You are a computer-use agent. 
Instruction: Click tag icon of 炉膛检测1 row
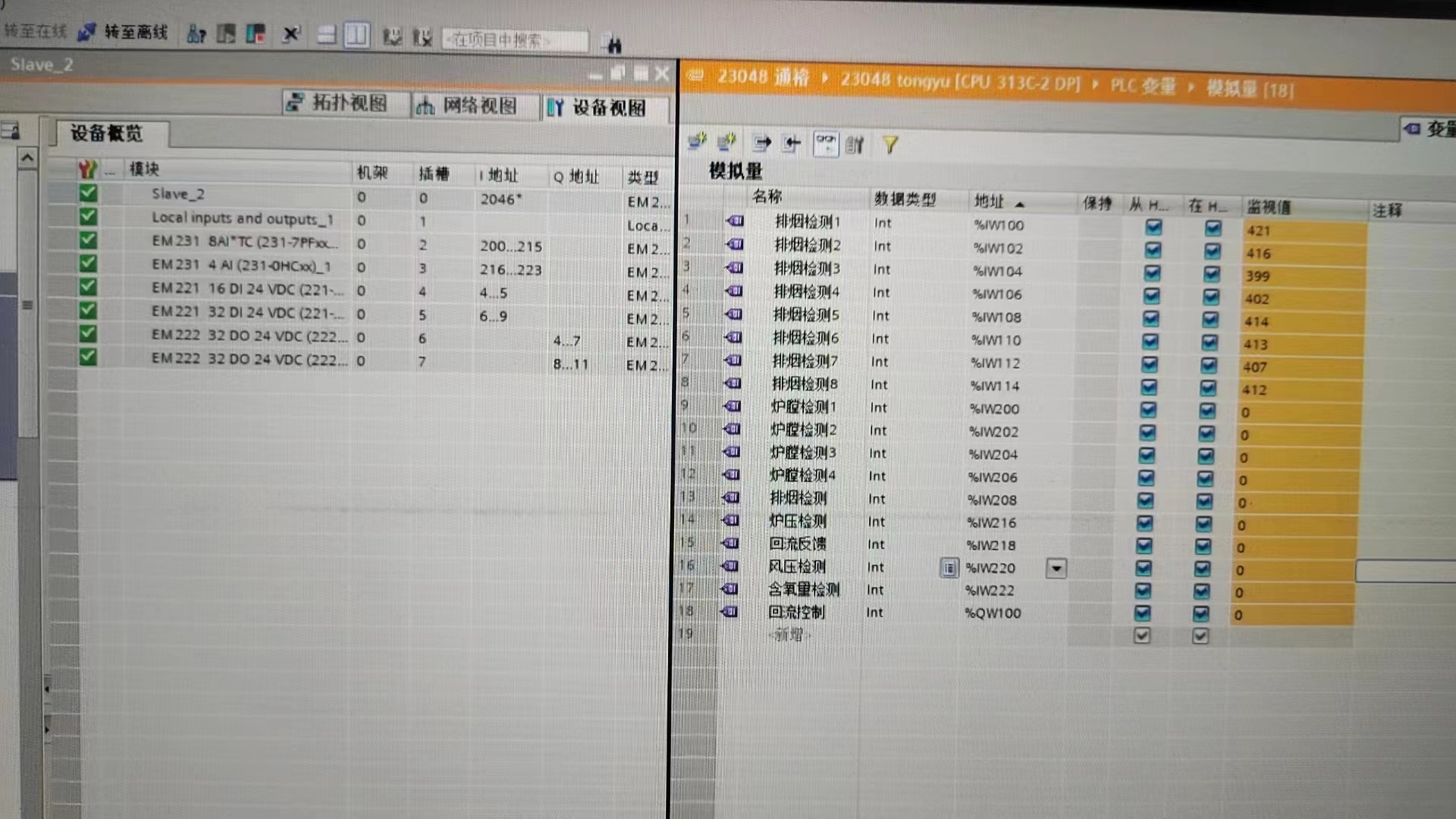click(x=733, y=406)
